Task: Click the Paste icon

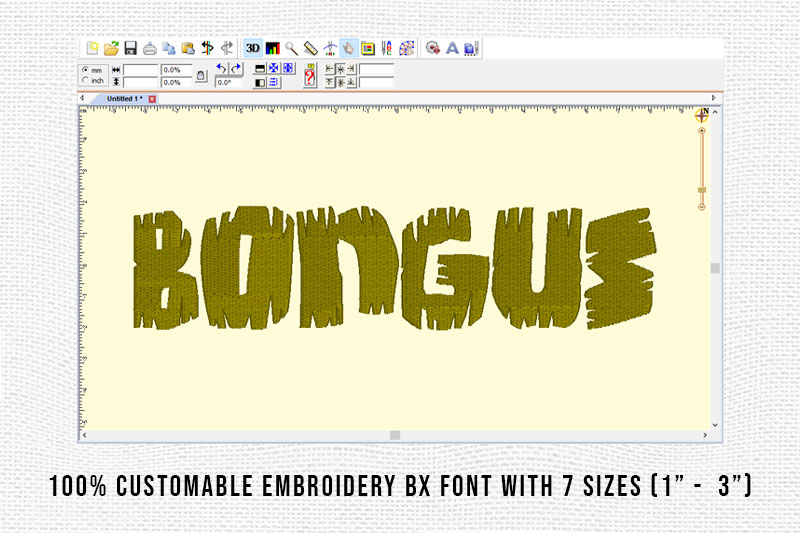Action: click(x=188, y=48)
